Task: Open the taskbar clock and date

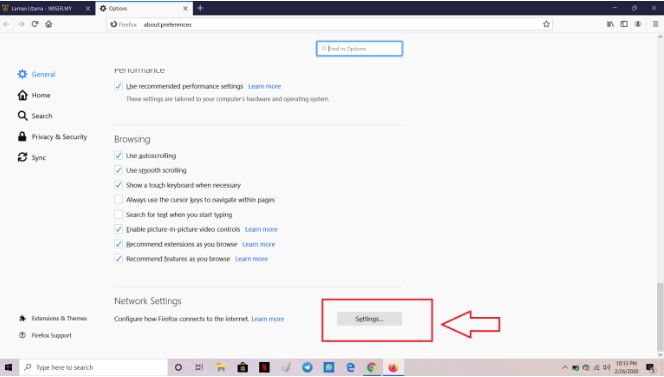Action: (x=626, y=367)
